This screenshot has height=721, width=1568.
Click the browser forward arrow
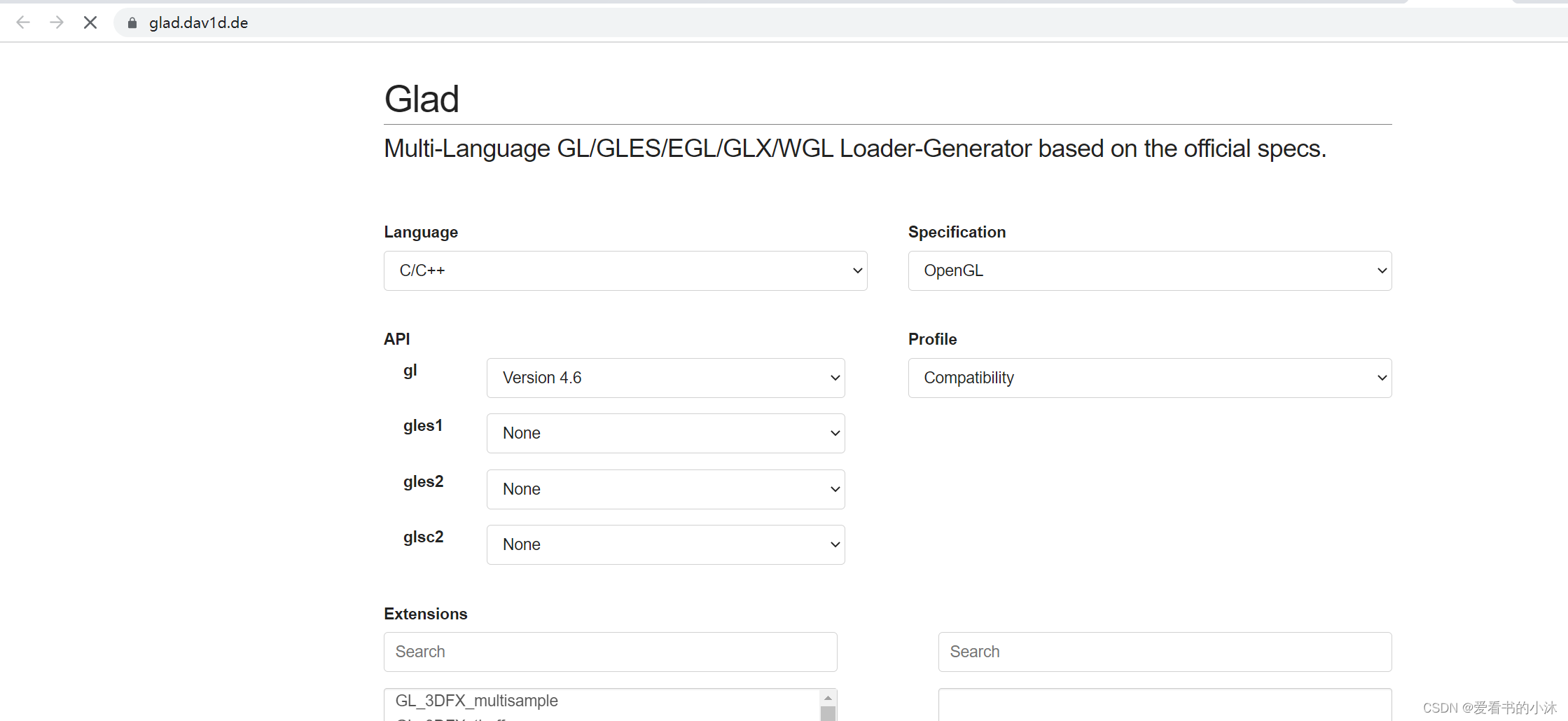(57, 22)
